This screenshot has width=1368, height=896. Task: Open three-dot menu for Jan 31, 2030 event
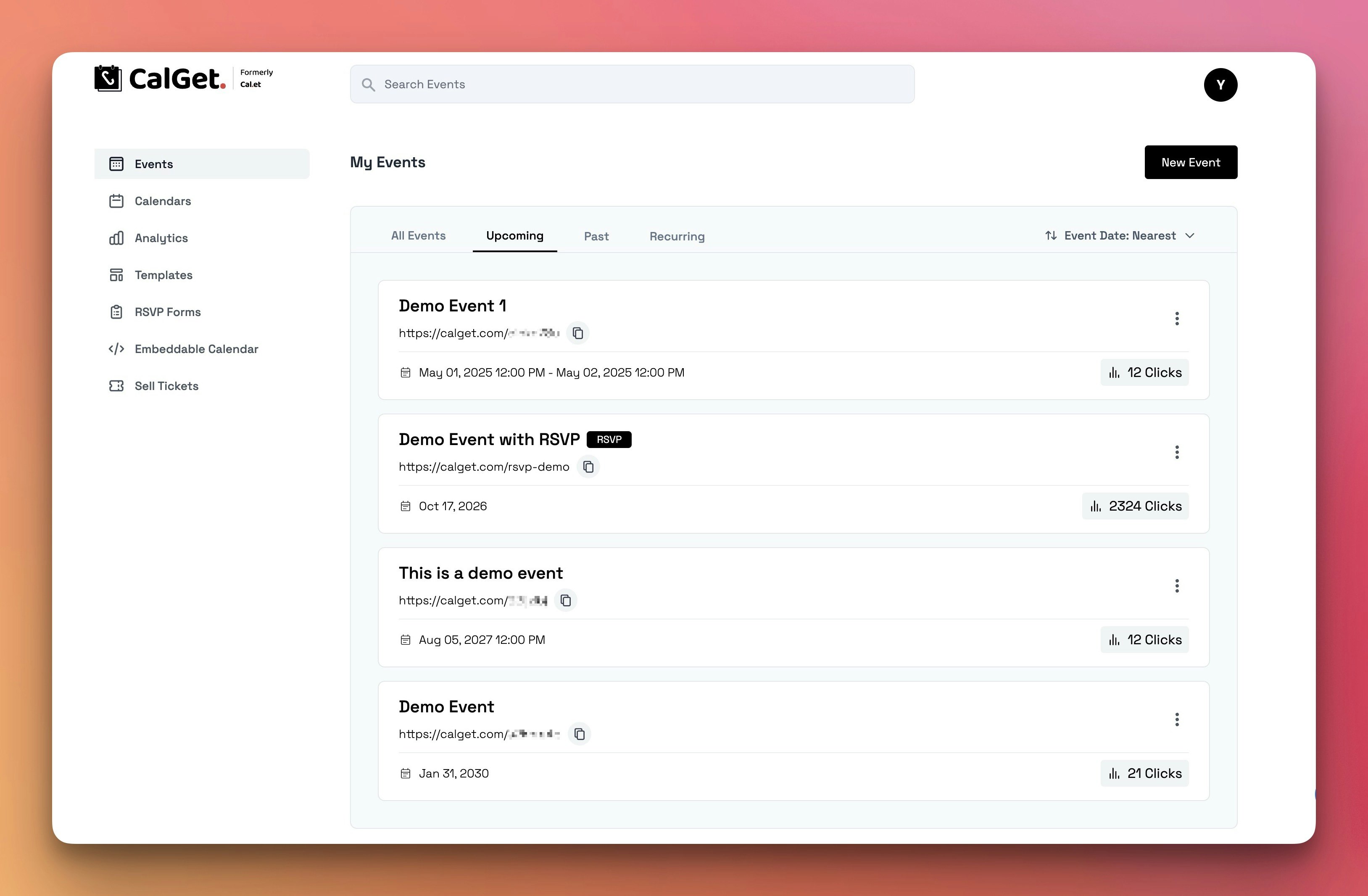(x=1177, y=719)
